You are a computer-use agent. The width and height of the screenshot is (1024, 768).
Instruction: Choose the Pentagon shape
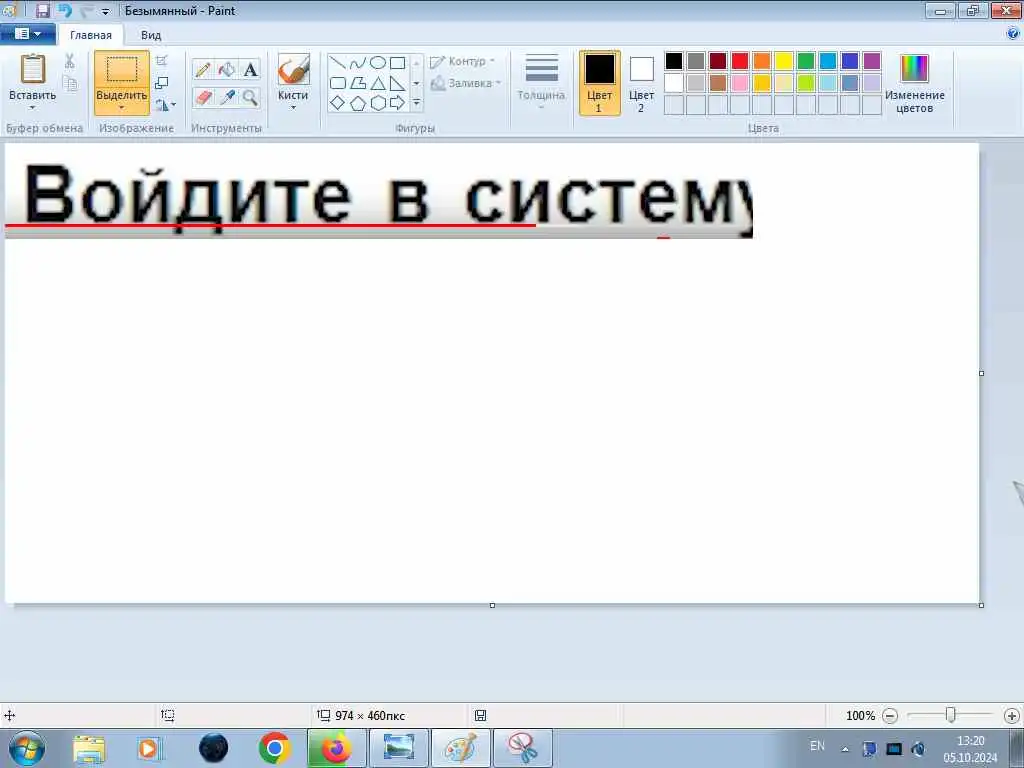pos(358,103)
